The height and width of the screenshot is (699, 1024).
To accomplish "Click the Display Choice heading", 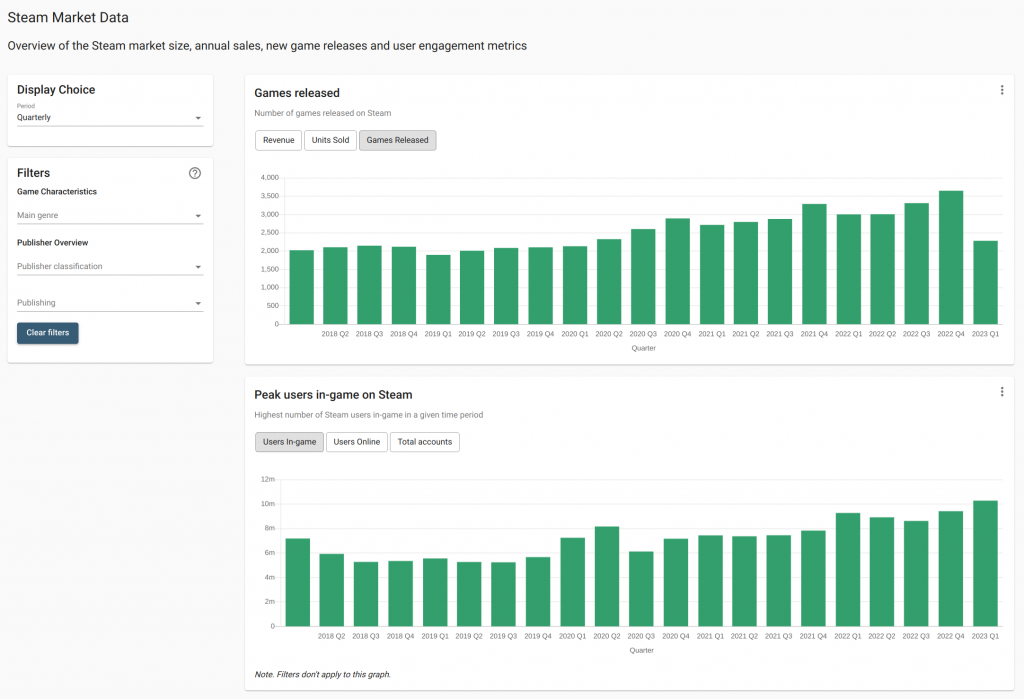I will click(56, 89).
